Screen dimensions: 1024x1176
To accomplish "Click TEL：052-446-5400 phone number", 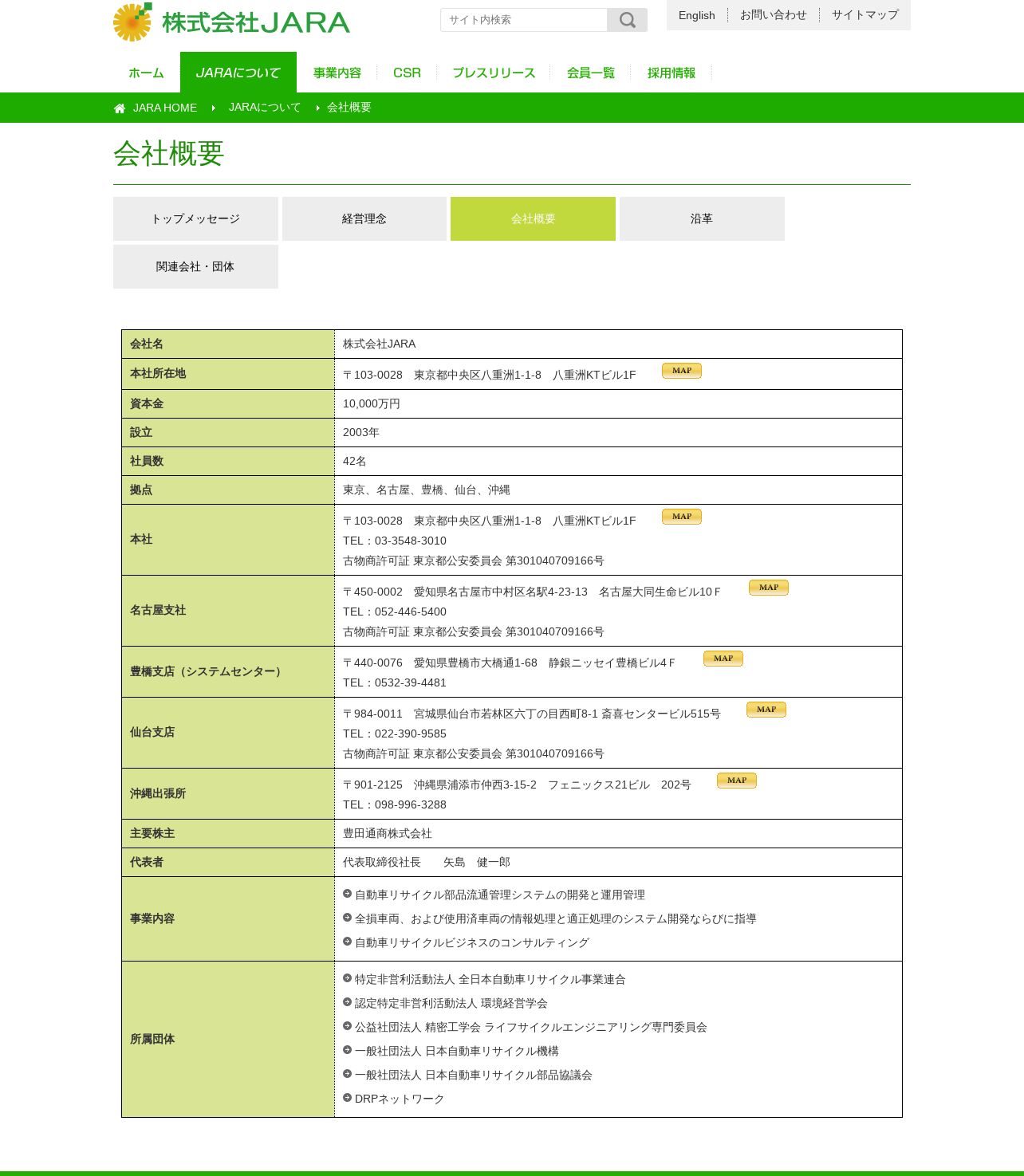I will point(395,612).
